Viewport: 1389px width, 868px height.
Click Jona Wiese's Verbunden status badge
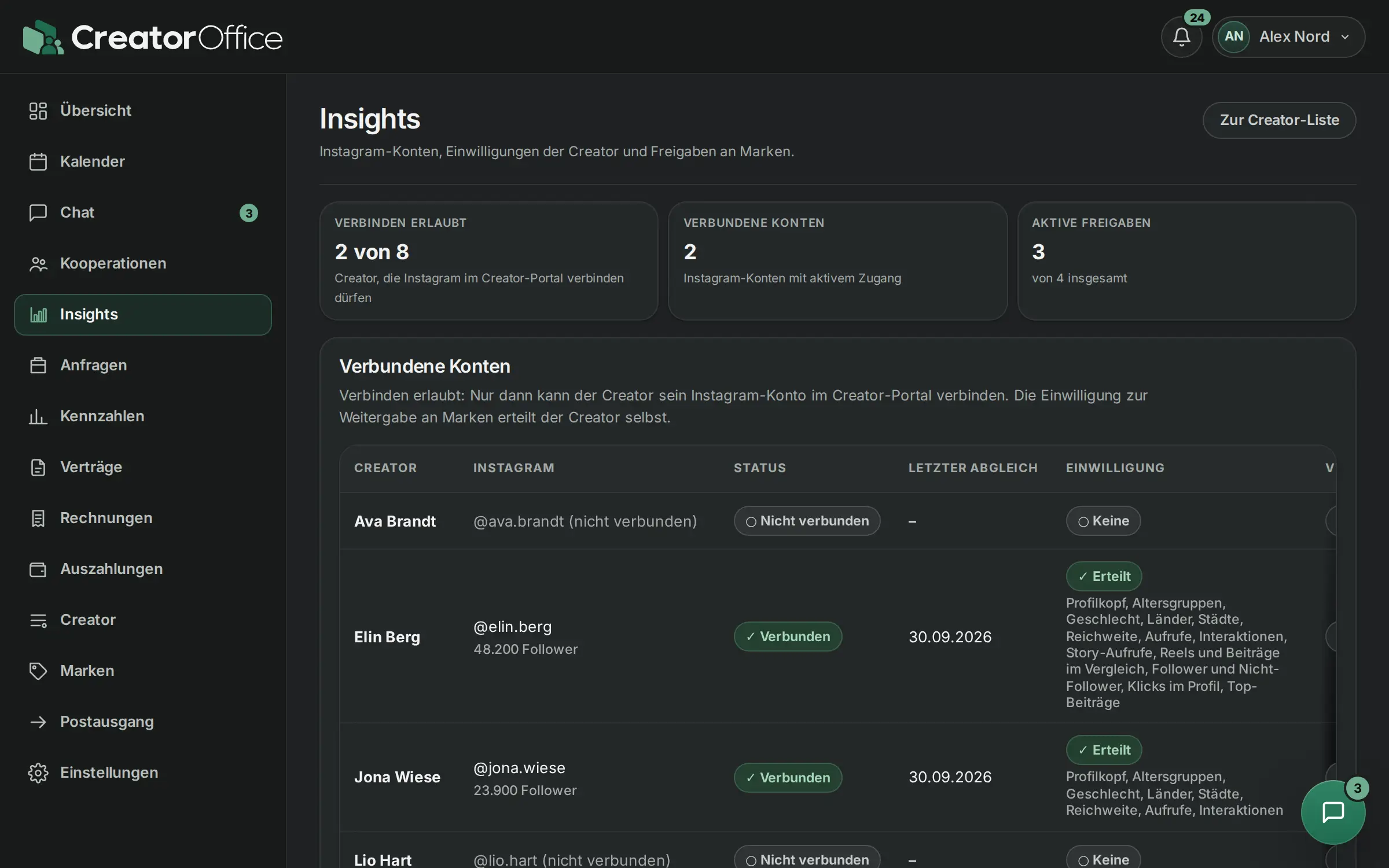click(x=788, y=778)
